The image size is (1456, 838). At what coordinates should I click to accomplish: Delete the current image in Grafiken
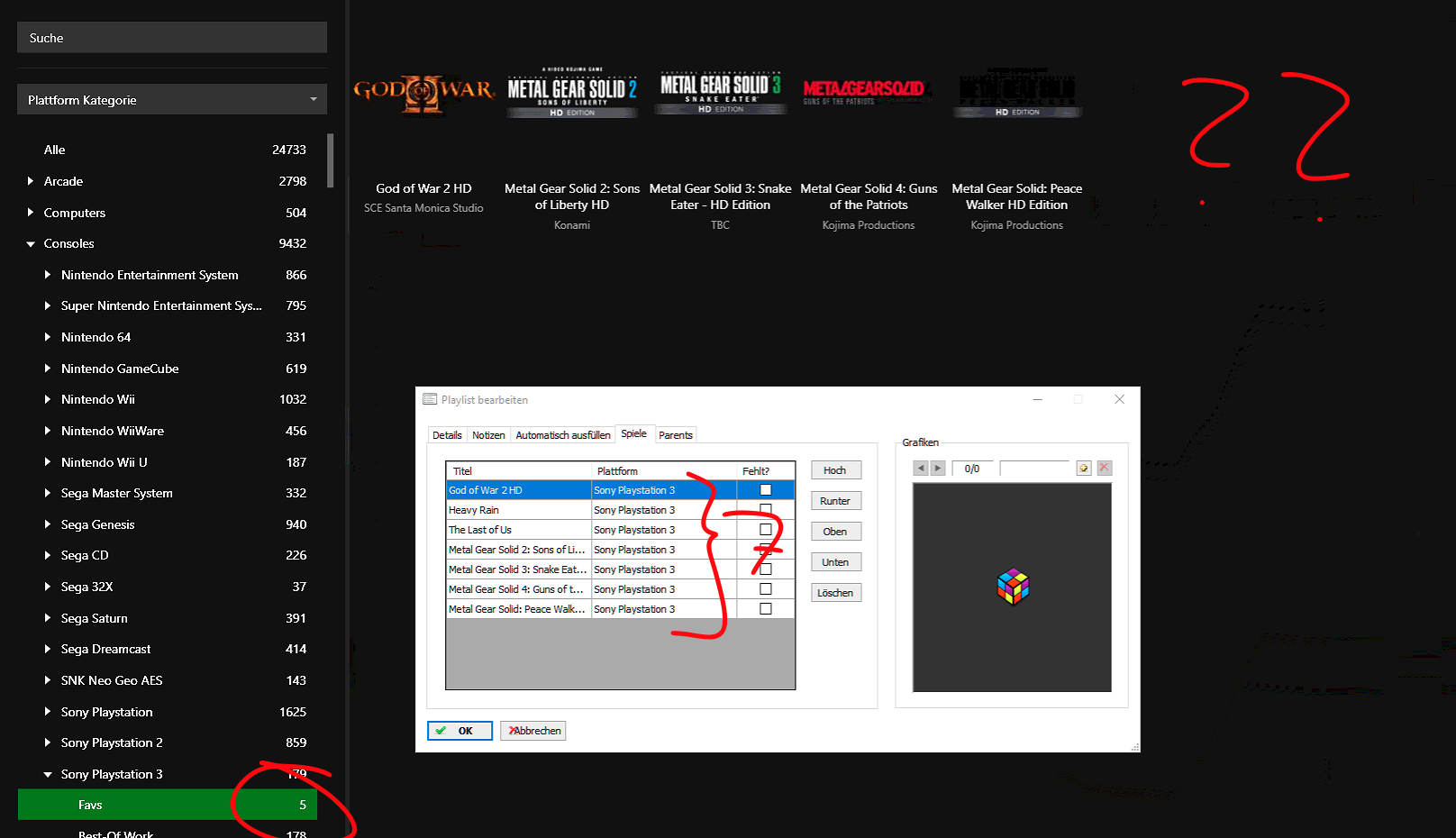[1105, 469]
